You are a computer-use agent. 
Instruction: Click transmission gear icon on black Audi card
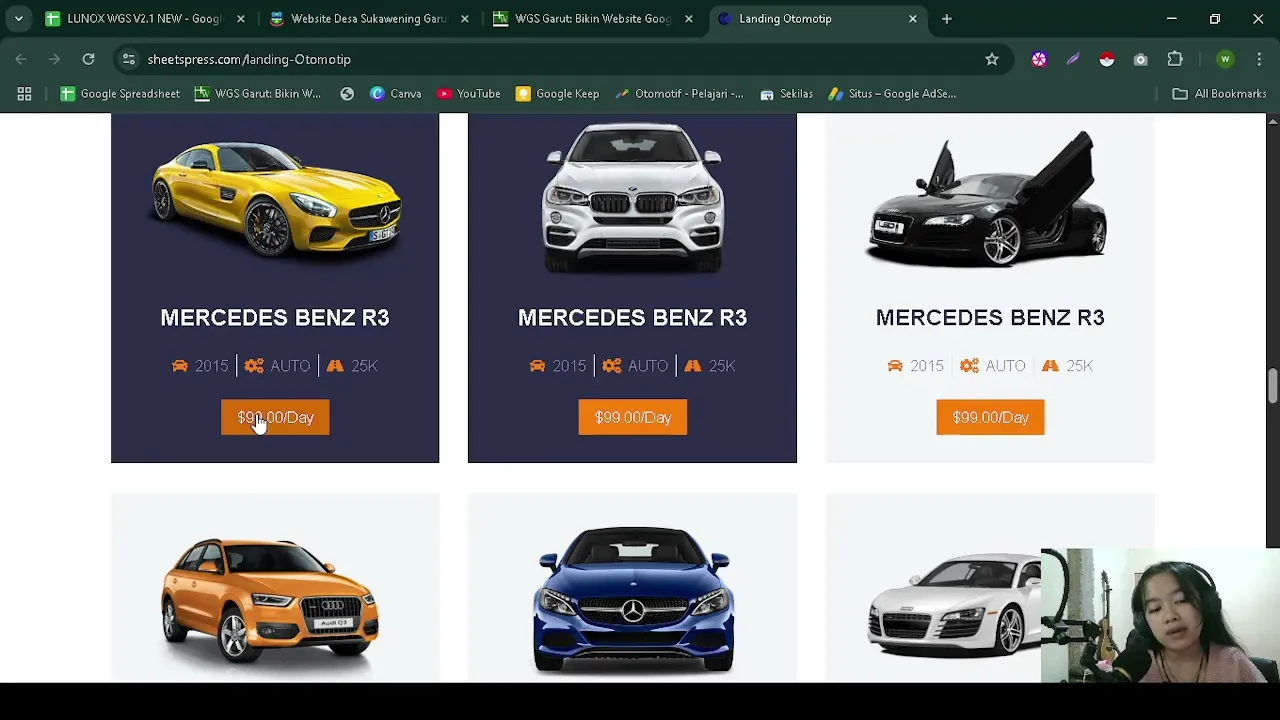(969, 366)
